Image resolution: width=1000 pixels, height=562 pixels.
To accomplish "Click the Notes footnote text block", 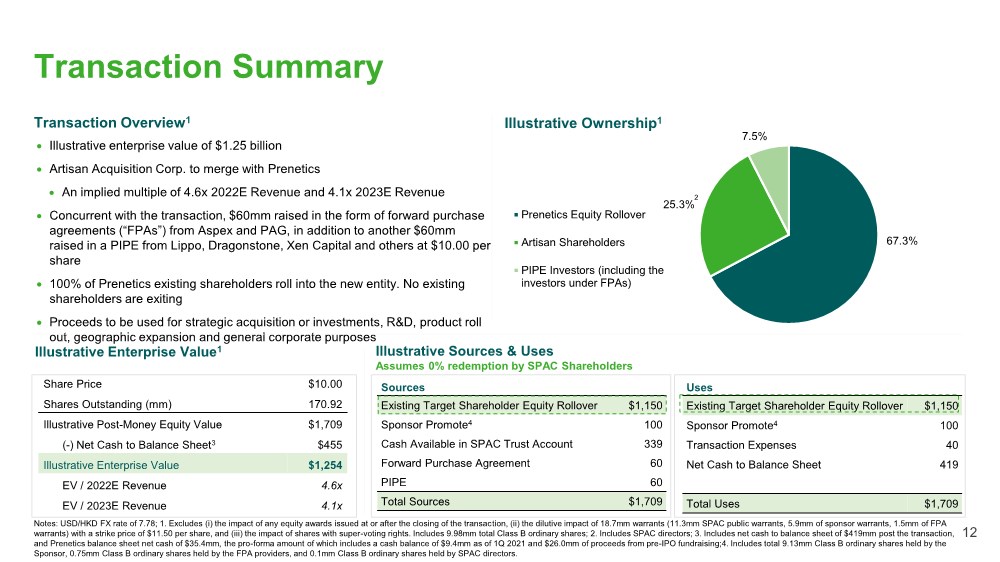I will [480, 542].
